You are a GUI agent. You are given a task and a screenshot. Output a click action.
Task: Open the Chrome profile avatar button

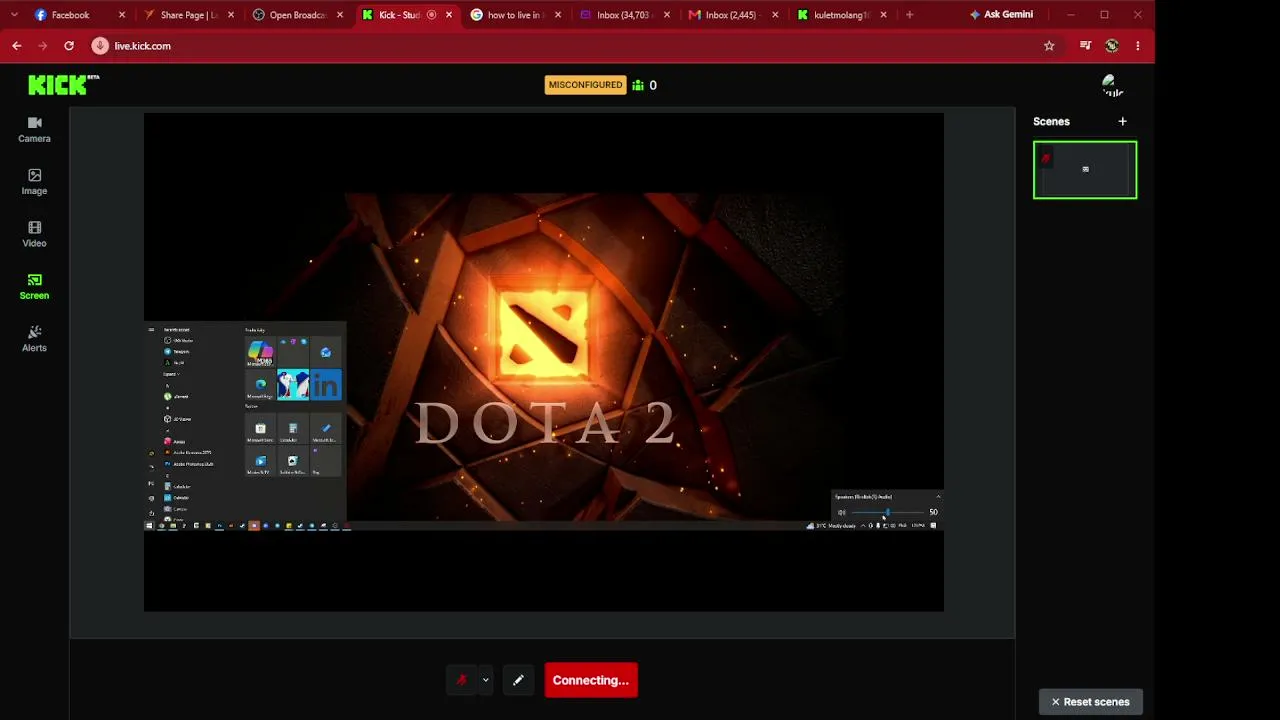(1111, 46)
